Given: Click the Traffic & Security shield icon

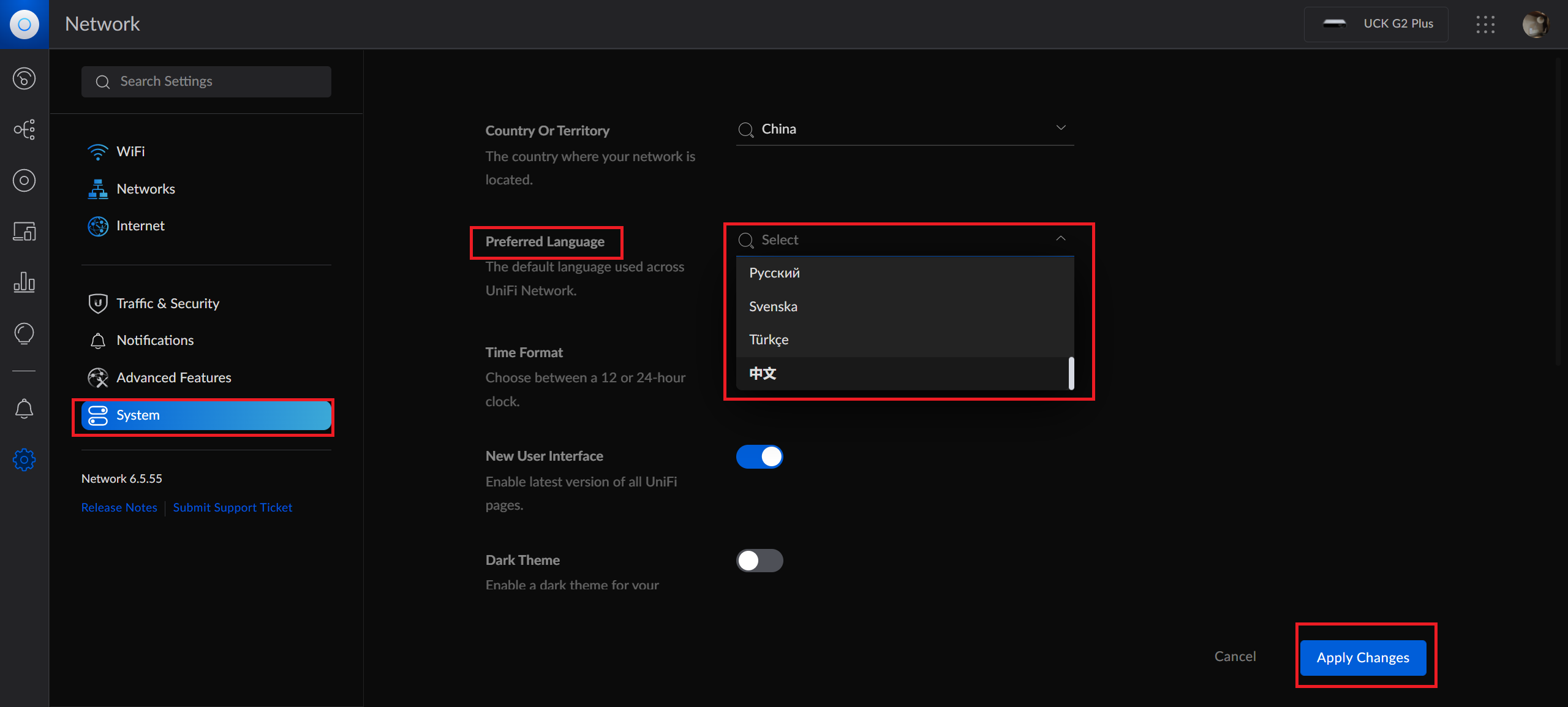Looking at the screenshot, I should pyautogui.click(x=98, y=303).
